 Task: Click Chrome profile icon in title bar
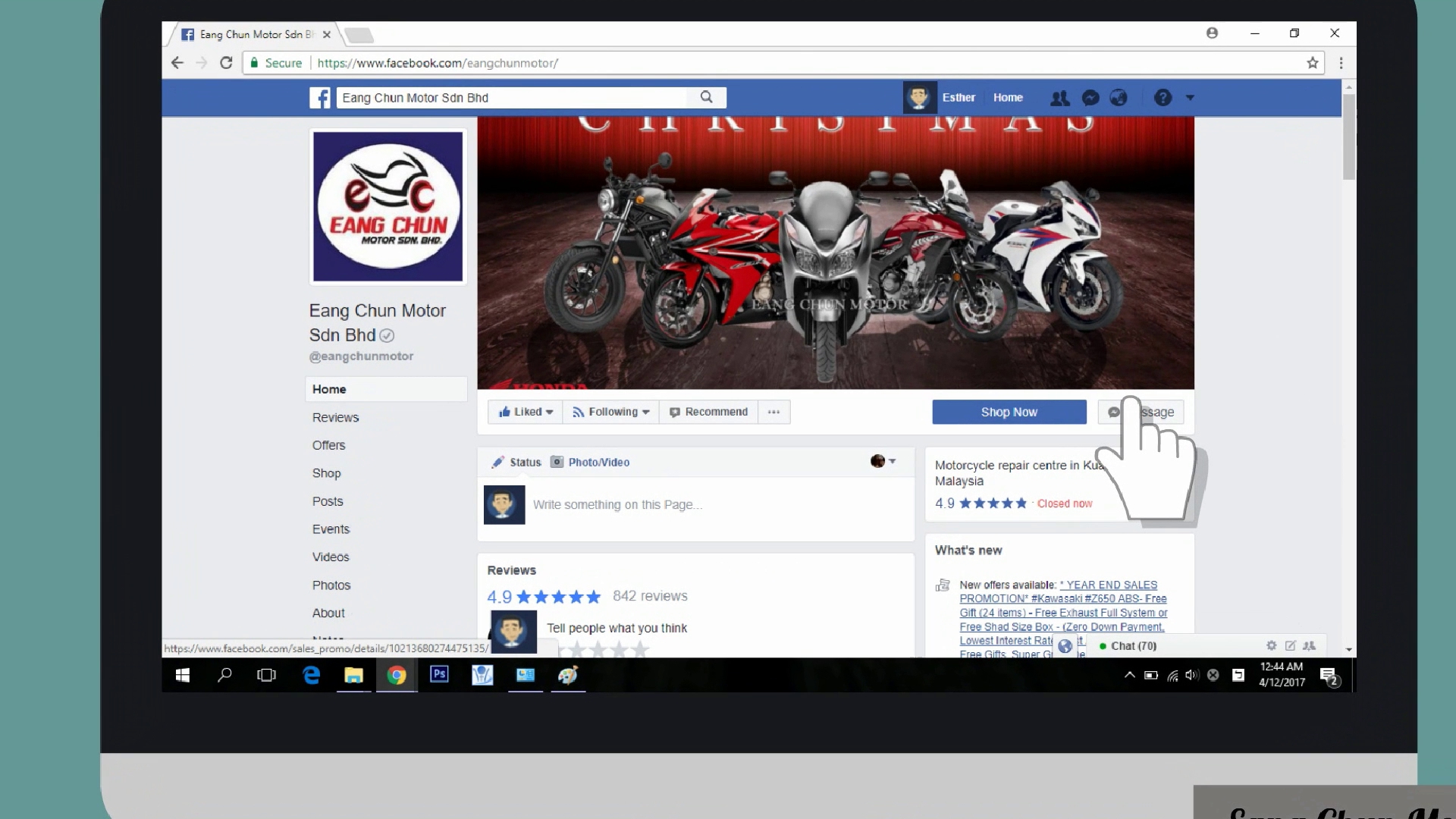pos(1212,33)
